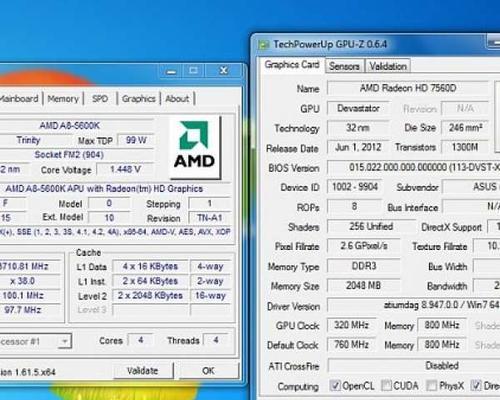Click the ATI CrossFire Disabled field
The width and height of the screenshot is (500, 400).
tap(413, 365)
